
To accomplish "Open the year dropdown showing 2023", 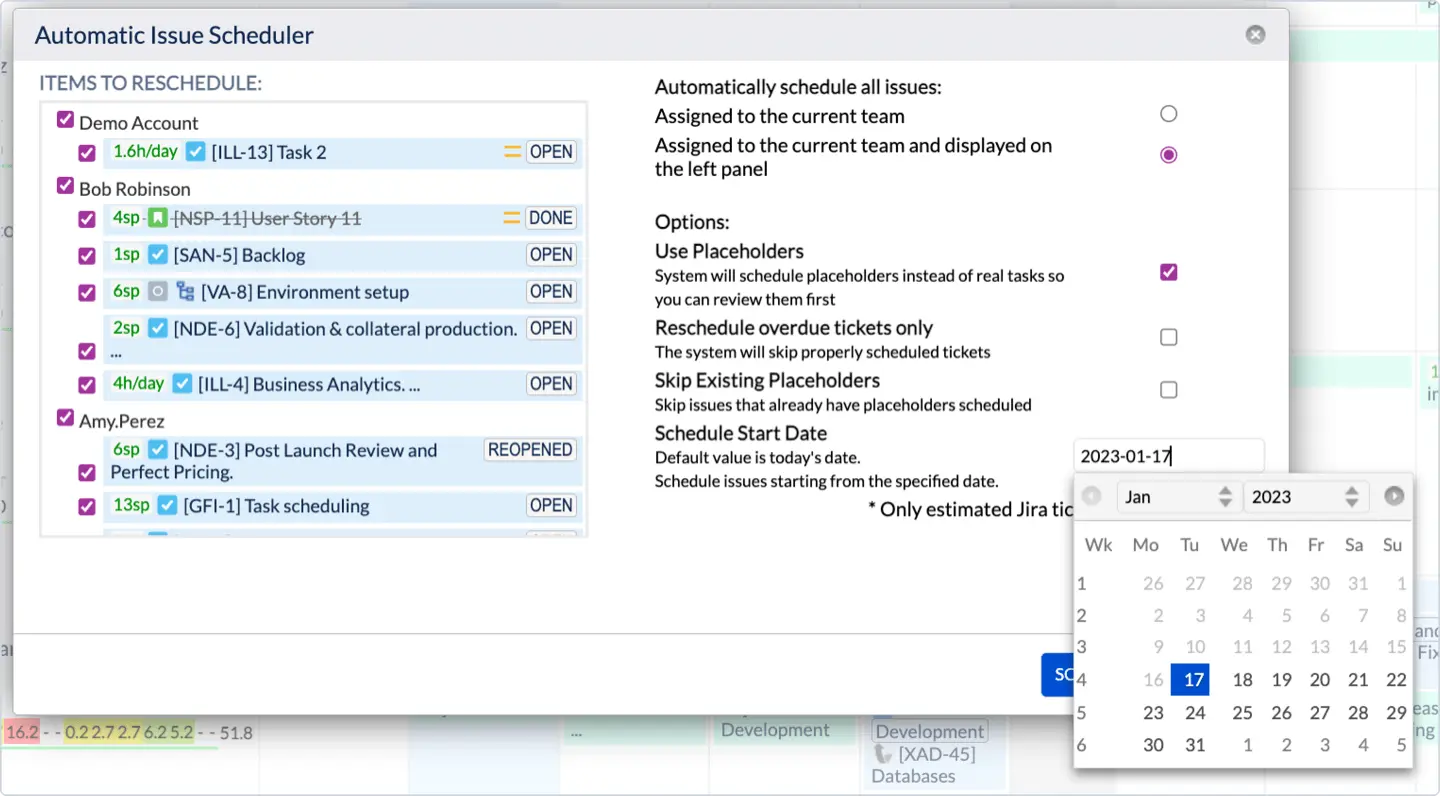I will [1304, 497].
